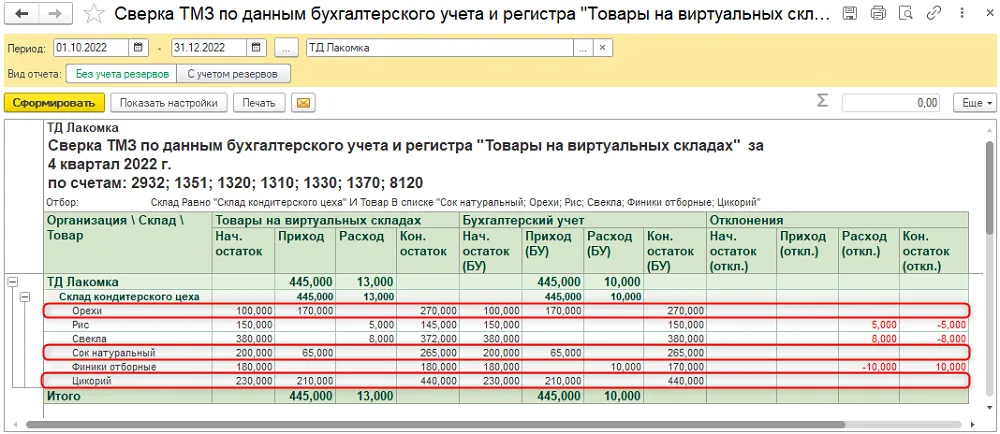Open the Еще dropdown menu
Viewport: 1000px width, 434px height.
tap(974, 103)
